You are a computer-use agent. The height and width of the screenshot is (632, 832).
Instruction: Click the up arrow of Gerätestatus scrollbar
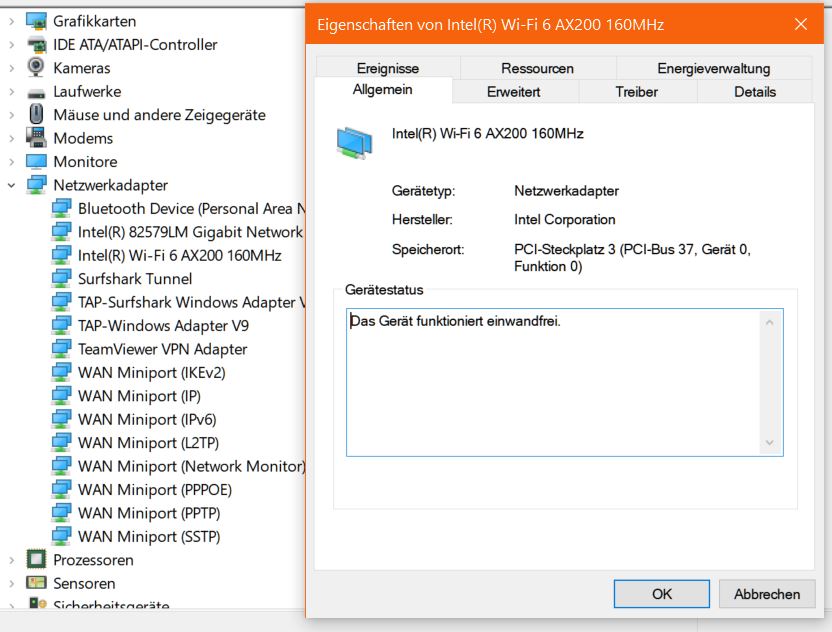click(770, 322)
